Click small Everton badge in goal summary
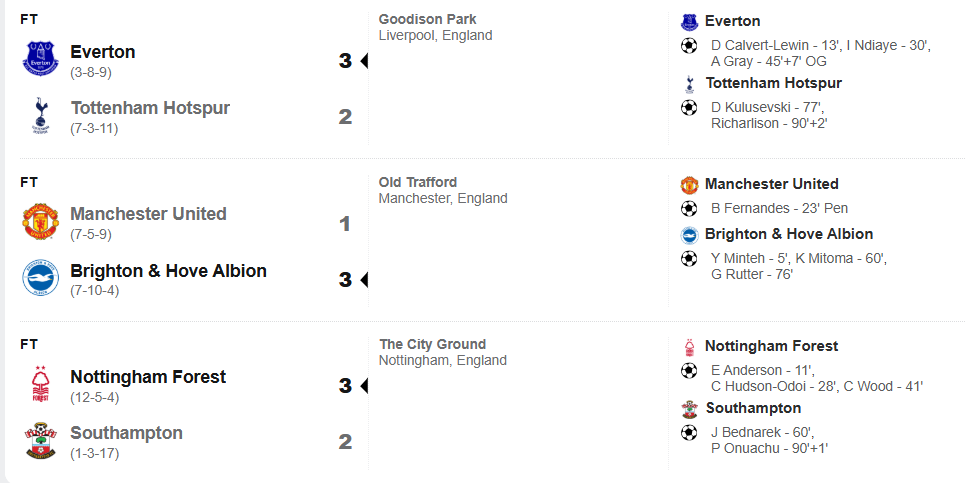 pos(689,22)
